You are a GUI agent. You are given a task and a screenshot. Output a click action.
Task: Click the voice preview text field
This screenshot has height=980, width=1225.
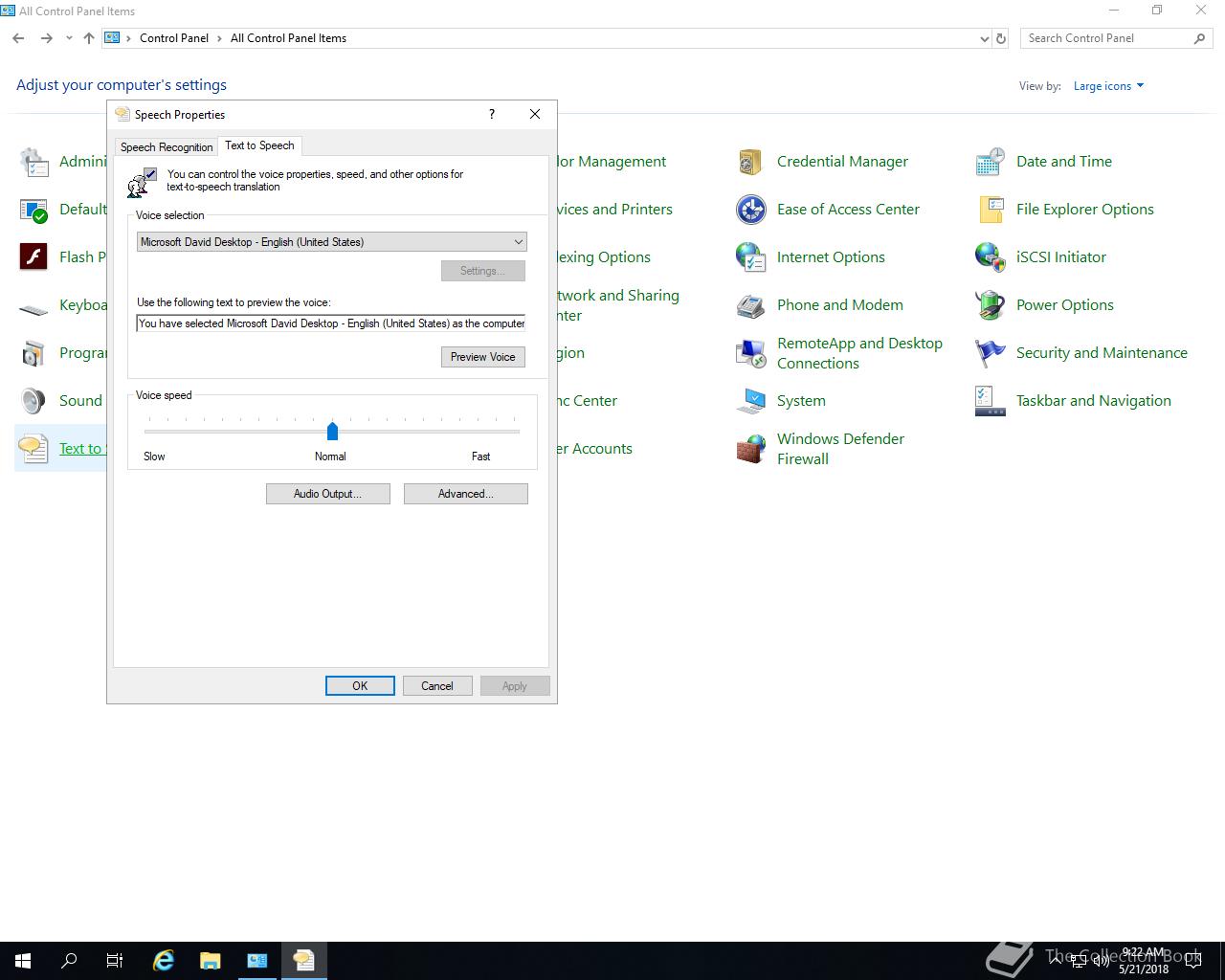pyautogui.click(x=331, y=323)
